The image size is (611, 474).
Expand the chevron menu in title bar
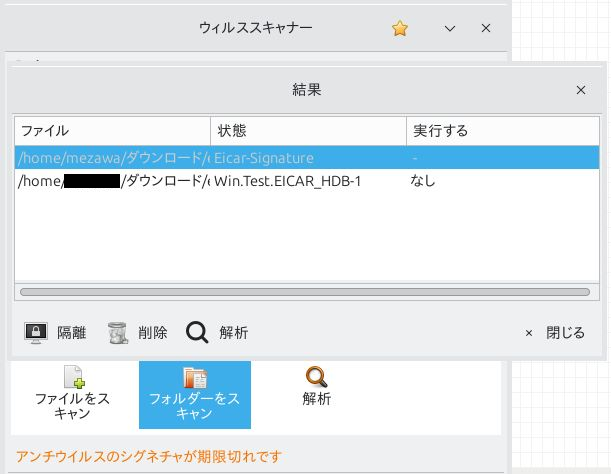450,28
